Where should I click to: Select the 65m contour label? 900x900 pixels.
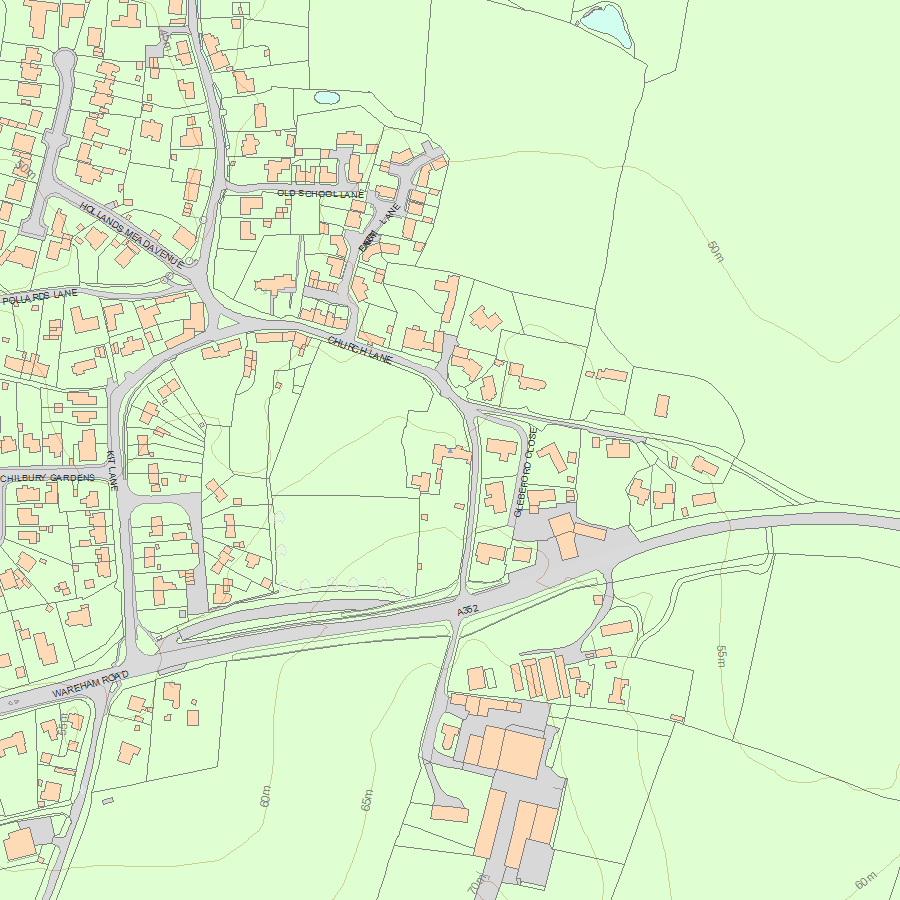pos(367,800)
